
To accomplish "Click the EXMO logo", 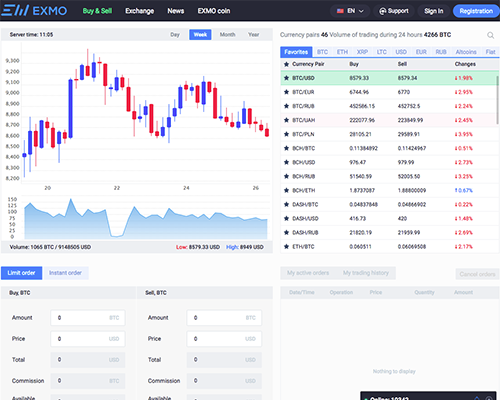I will pos(34,10).
